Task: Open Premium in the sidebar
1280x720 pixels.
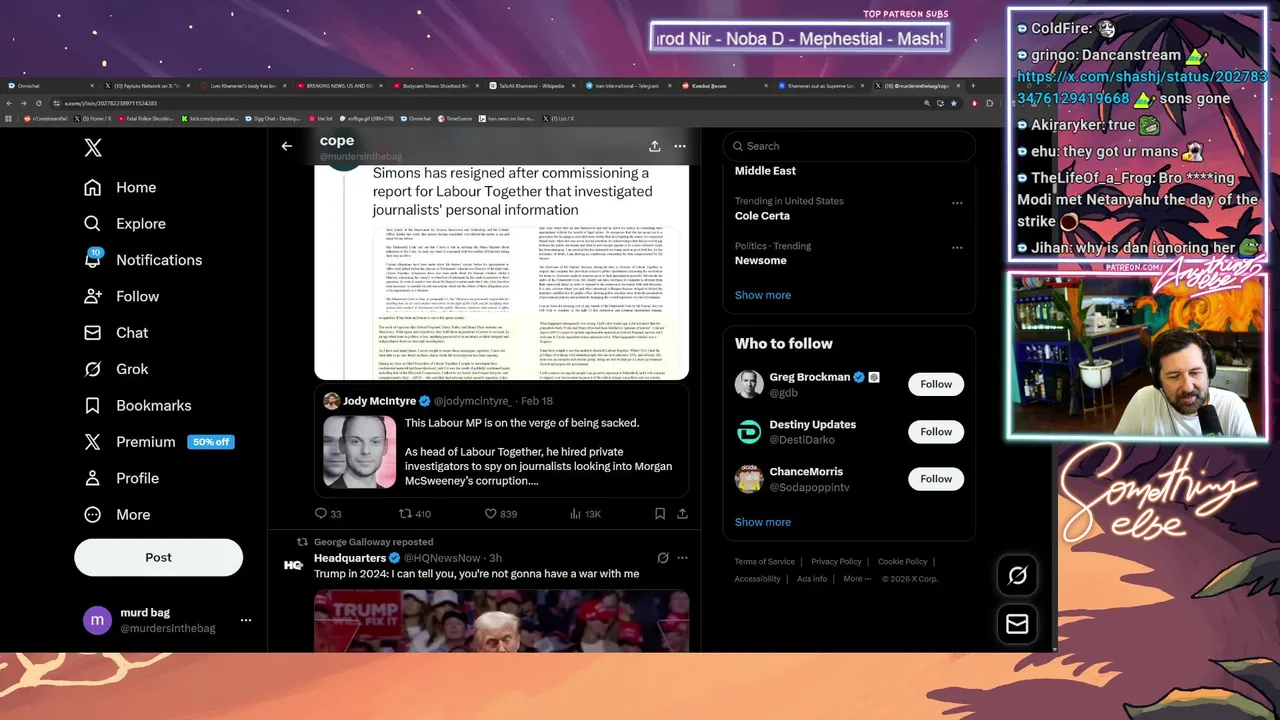Action: [159, 442]
